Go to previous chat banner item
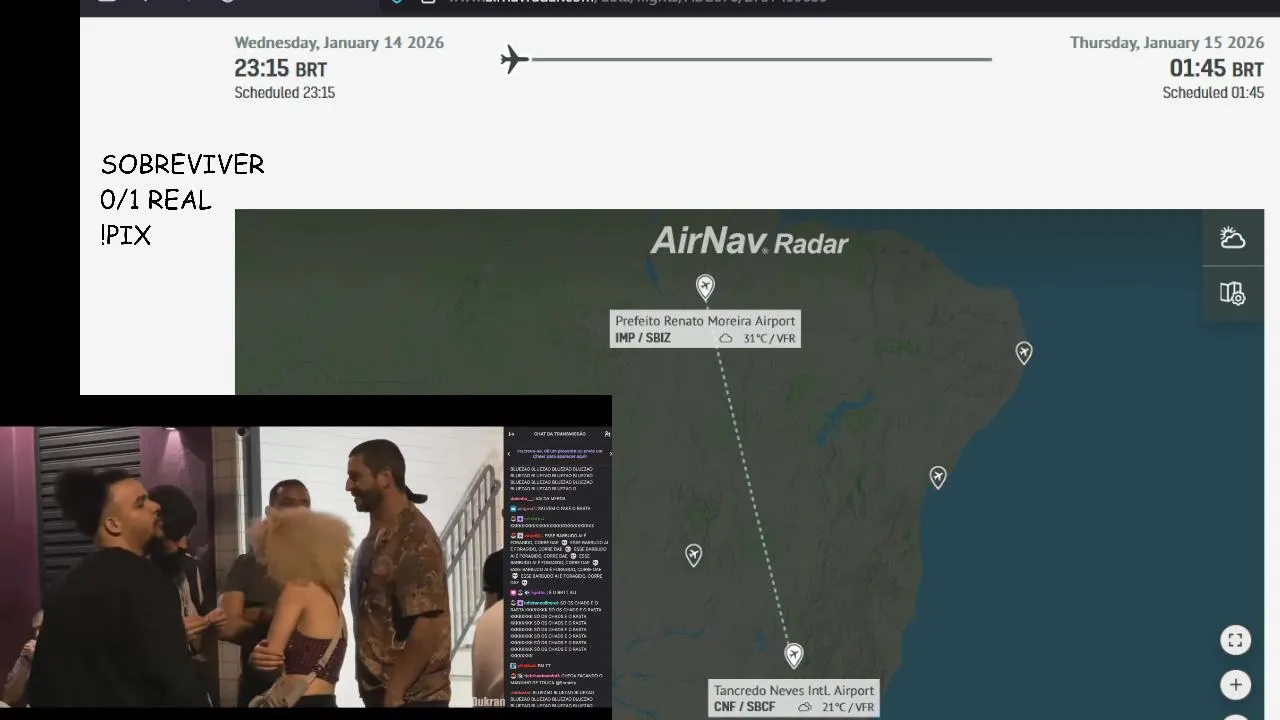The width and height of the screenshot is (1280, 720). coord(509,453)
